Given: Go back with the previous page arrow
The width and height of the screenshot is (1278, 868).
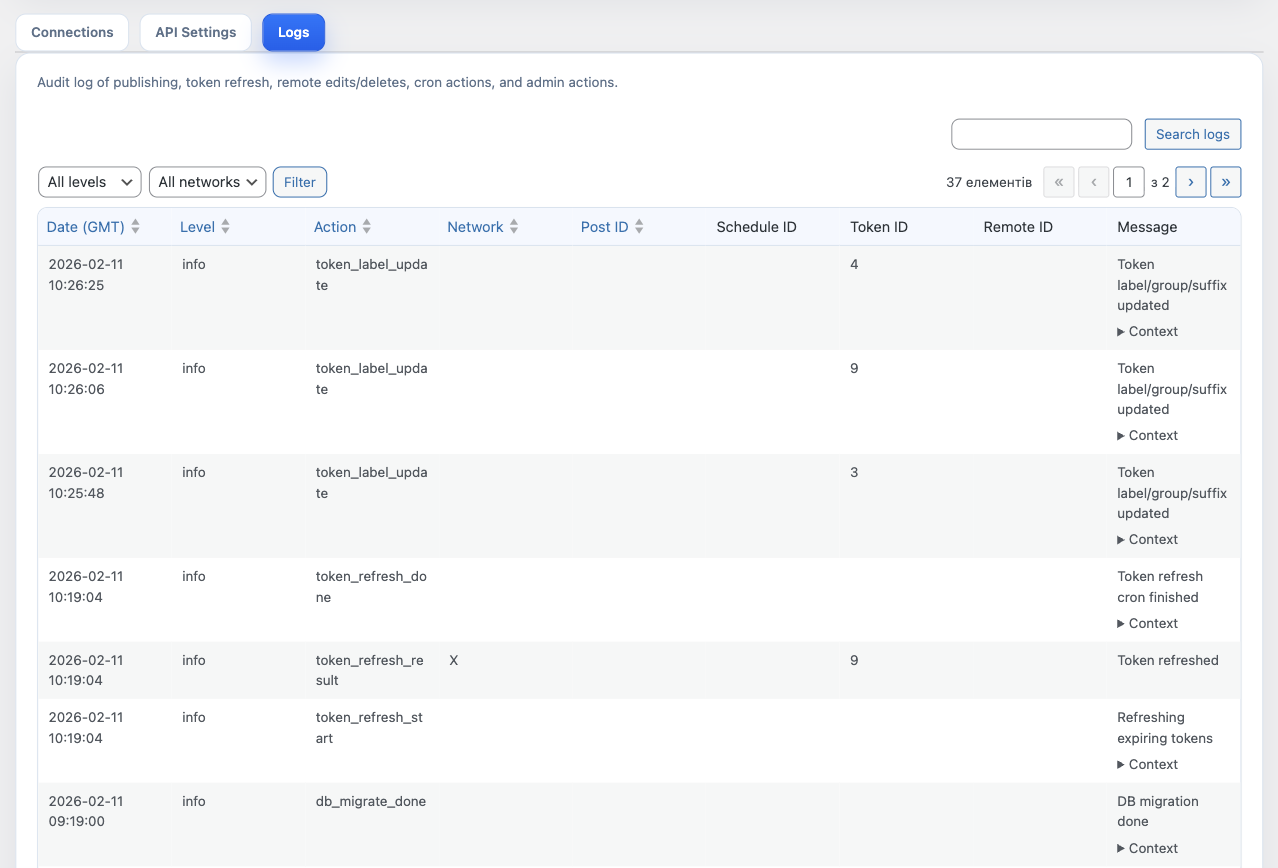Looking at the screenshot, I should 1093,181.
